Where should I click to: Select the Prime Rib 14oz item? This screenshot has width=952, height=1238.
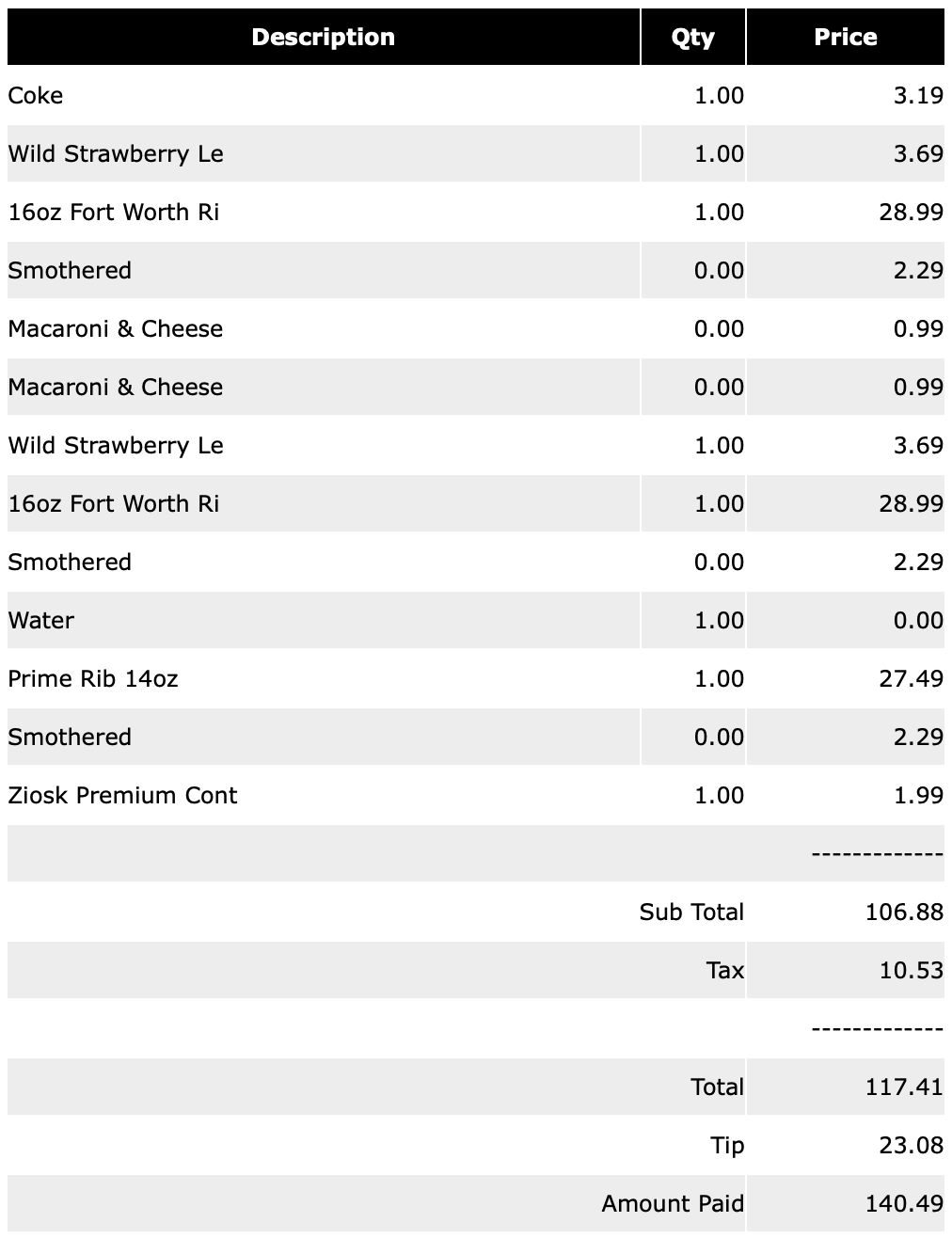(93, 679)
